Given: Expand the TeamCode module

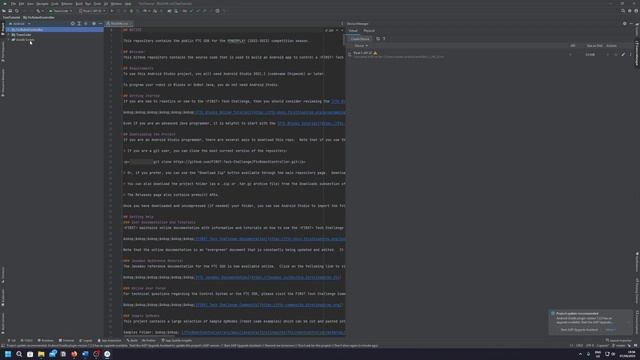Looking at the screenshot, I should [x=9, y=35].
